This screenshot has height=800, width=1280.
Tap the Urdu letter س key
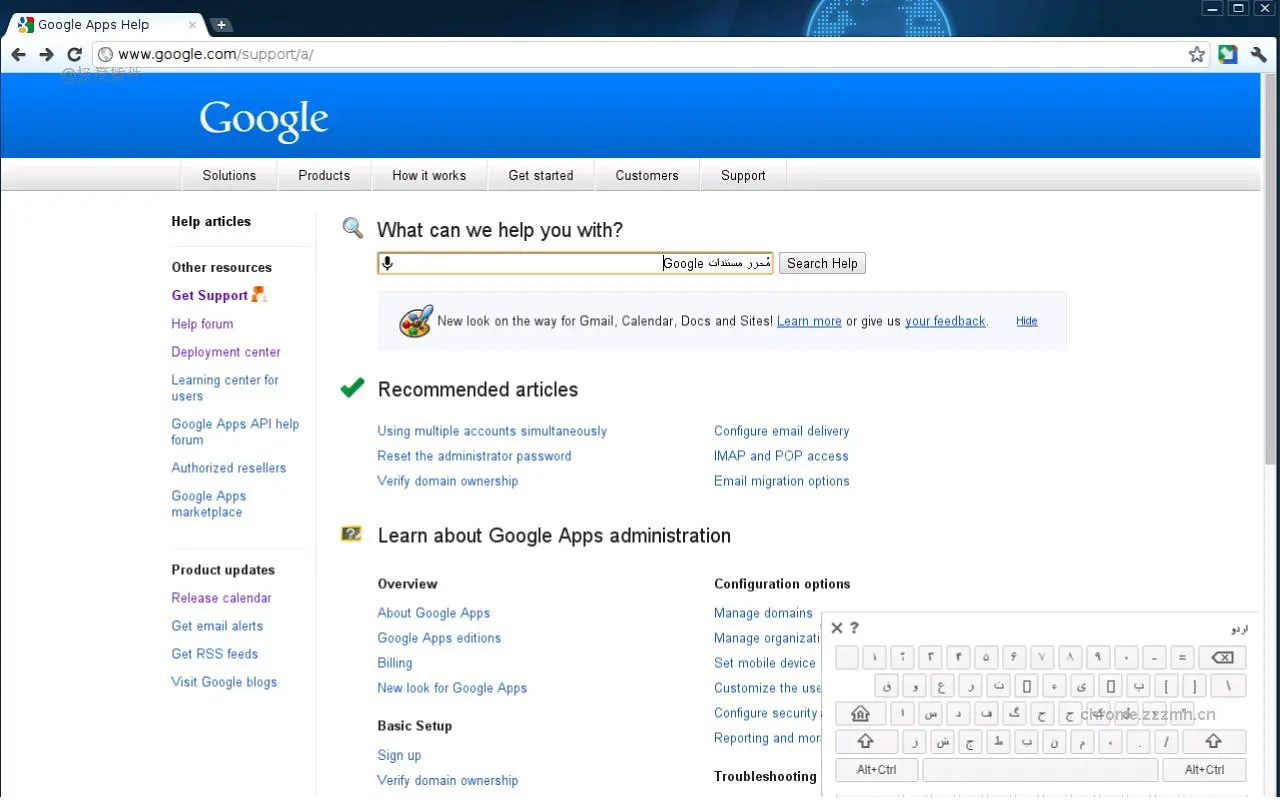coord(931,713)
